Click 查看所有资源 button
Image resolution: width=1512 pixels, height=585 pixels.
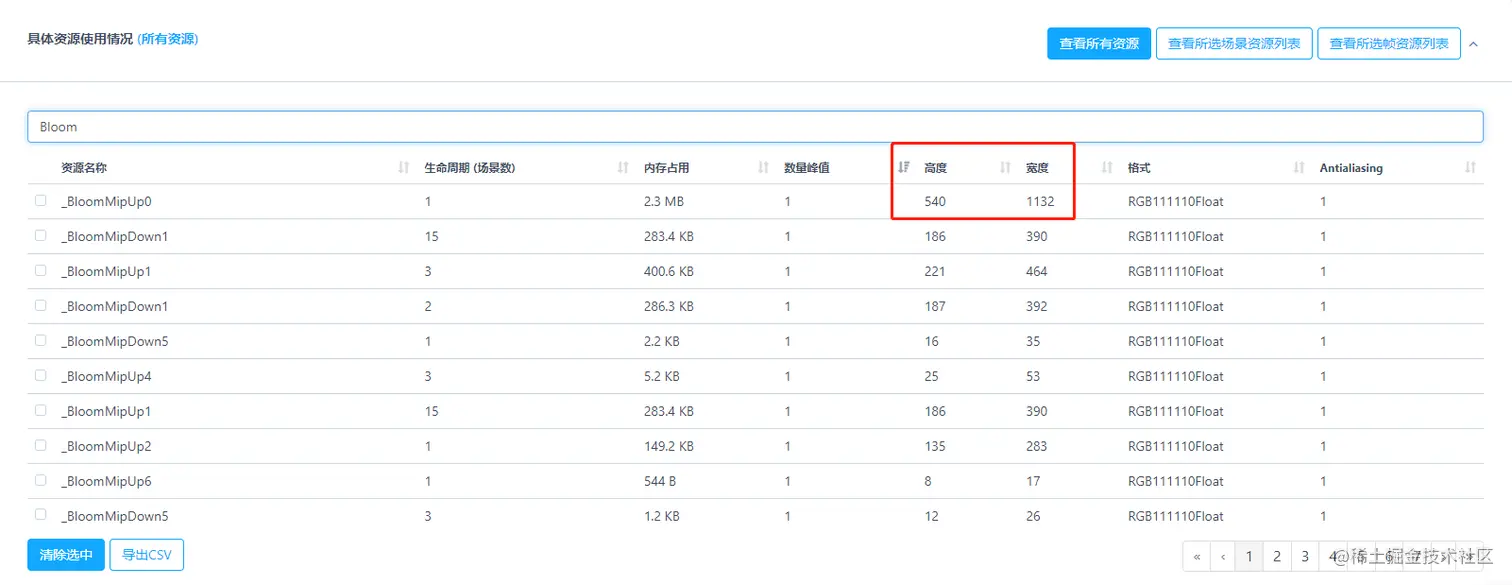tap(1099, 44)
